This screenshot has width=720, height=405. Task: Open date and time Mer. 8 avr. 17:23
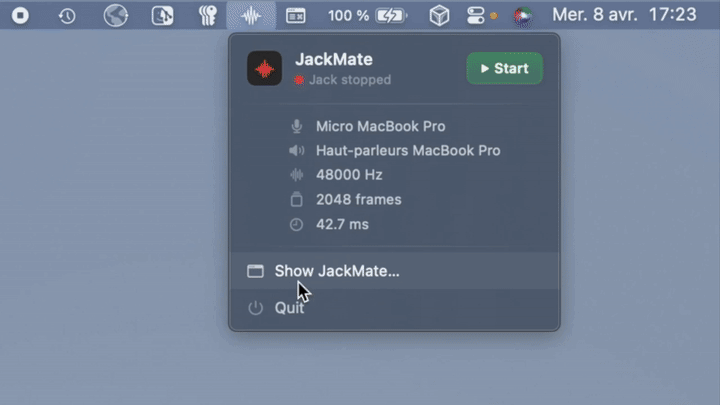624,15
